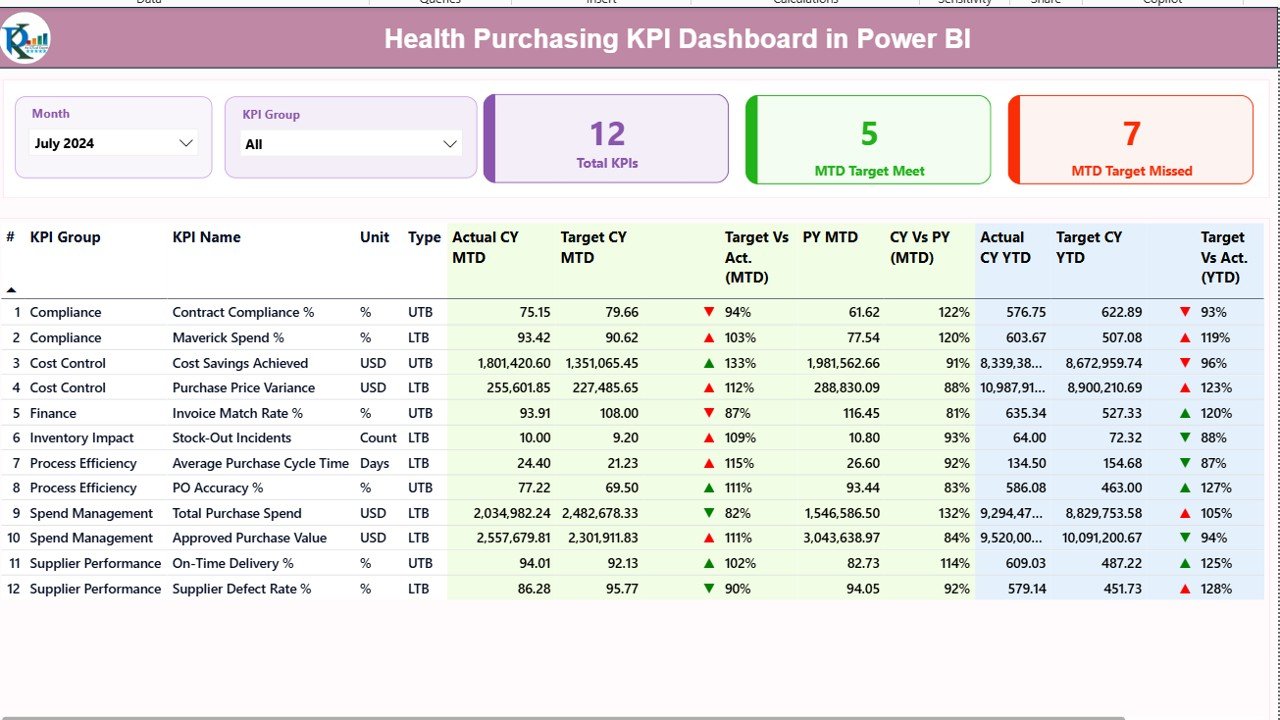Click the 5 MTD Target Meet card

coord(867,139)
